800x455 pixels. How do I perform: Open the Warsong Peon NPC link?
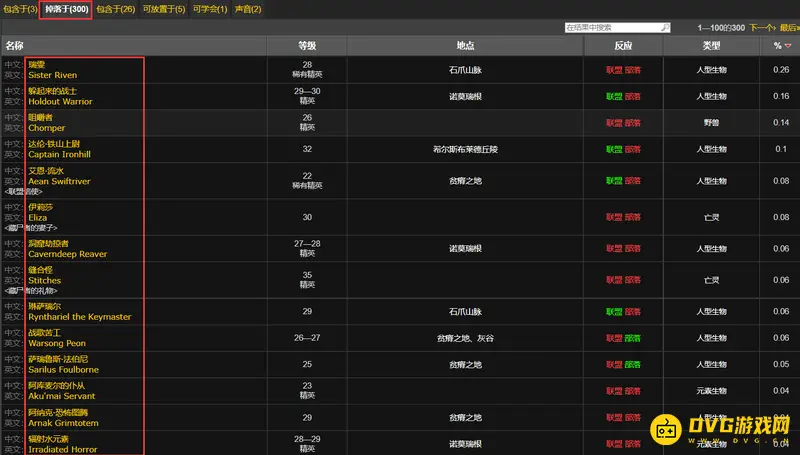57,343
